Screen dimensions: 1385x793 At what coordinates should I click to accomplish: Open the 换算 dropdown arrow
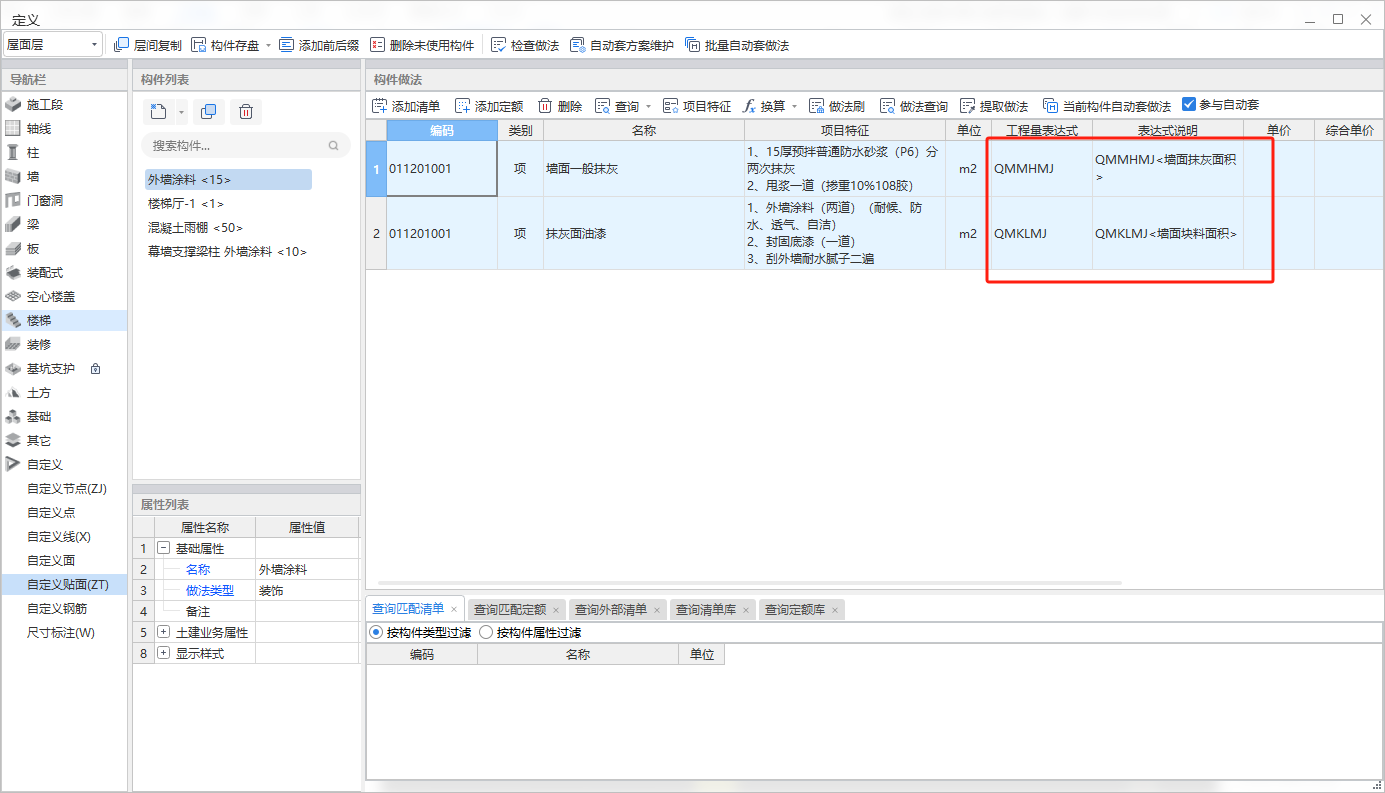click(x=795, y=105)
